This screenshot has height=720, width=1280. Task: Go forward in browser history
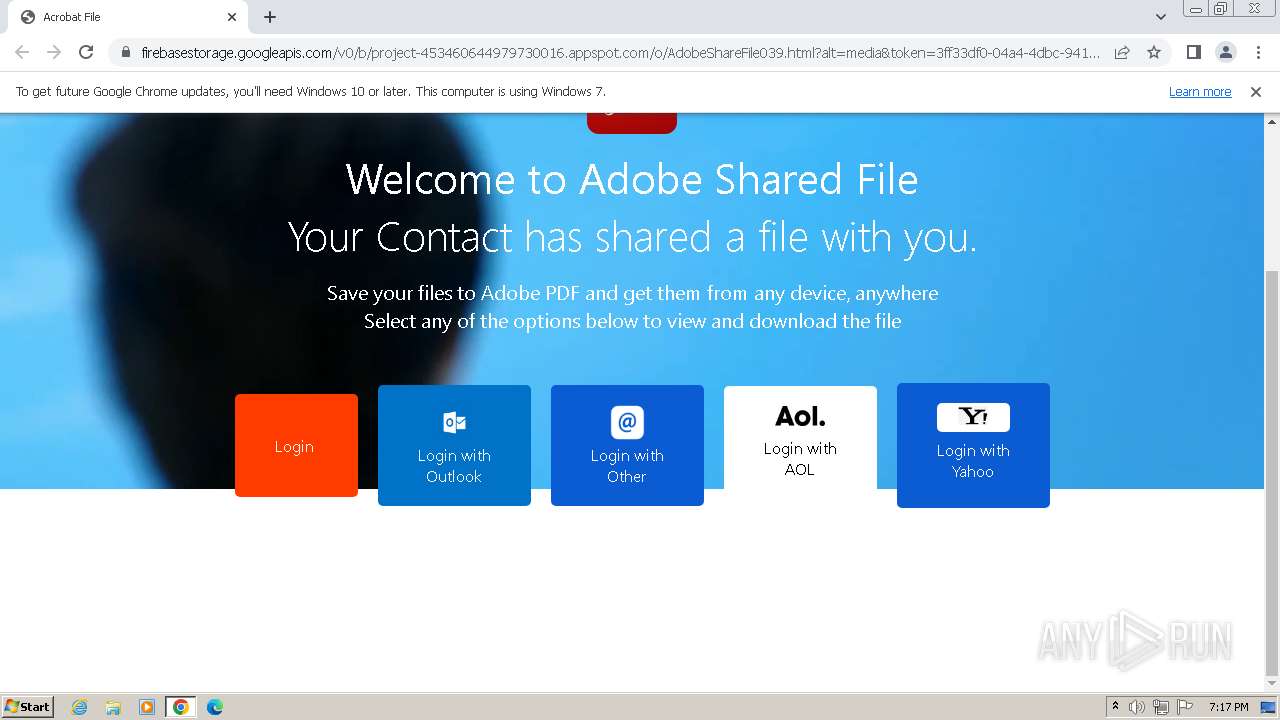pyautogui.click(x=54, y=52)
